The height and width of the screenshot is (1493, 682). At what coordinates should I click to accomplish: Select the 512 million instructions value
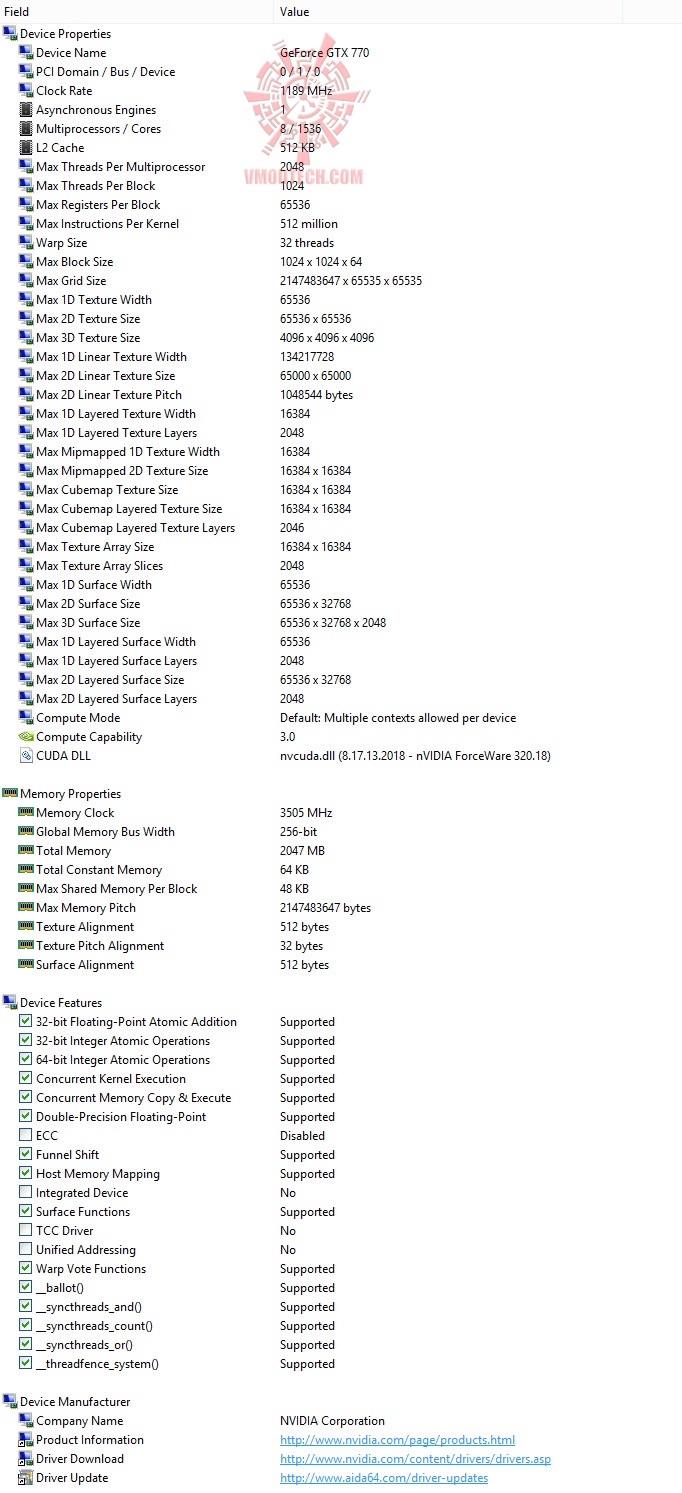pyautogui.click(x=309, y=224)
